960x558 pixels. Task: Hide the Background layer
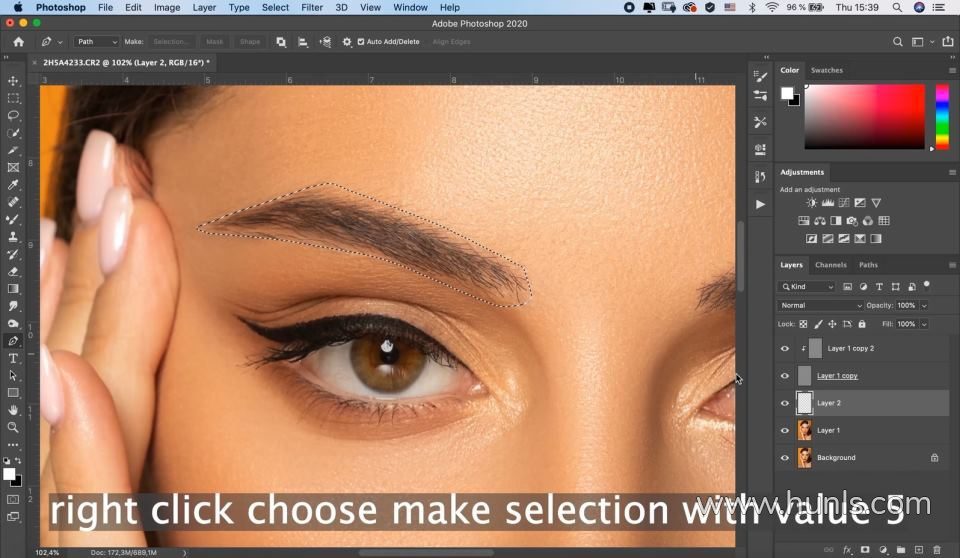point(785,458)
